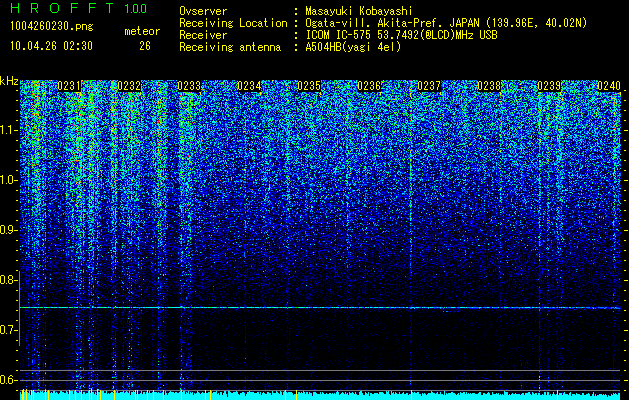
Task: Click the meteor count label
Action: pos(142,31)
